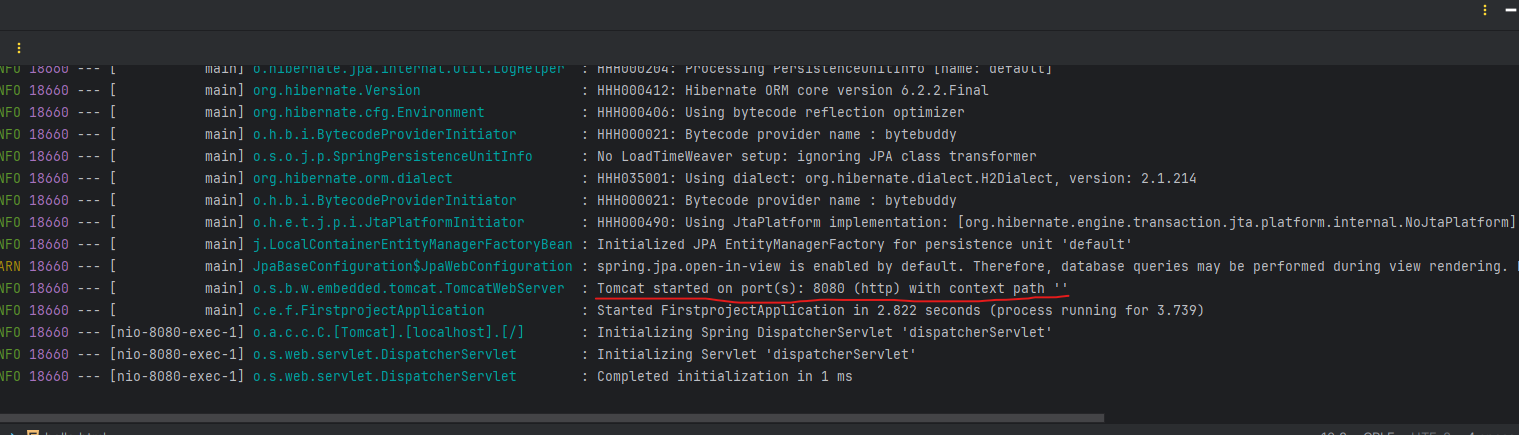Click the 'Started FirstprojectApplication in 2.822 seconds' line
Screen dimensions: 1519x435
tap(900, 310)
